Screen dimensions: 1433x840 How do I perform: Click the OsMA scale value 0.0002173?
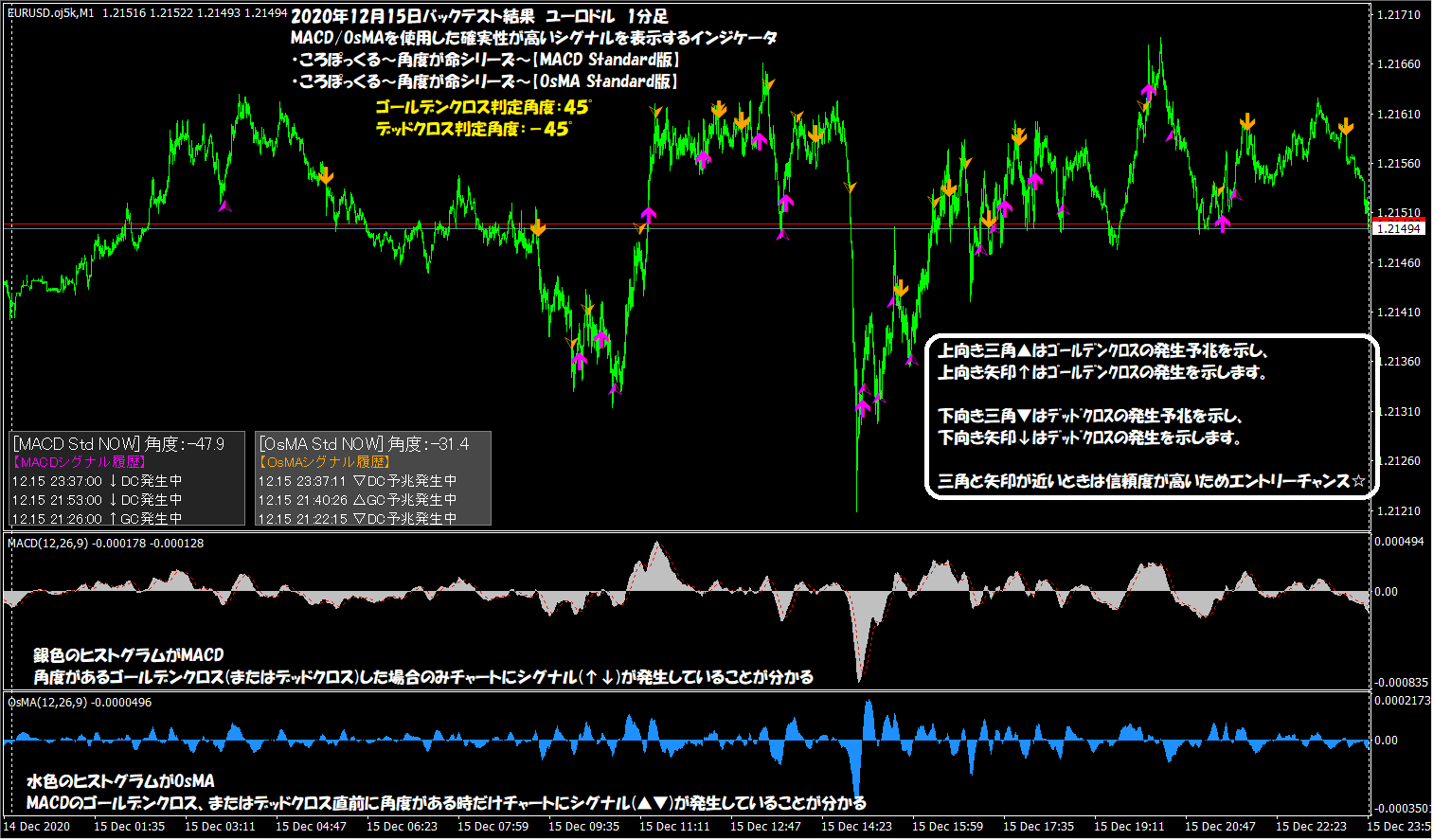pyautogui.click(x=1402, y=701)
